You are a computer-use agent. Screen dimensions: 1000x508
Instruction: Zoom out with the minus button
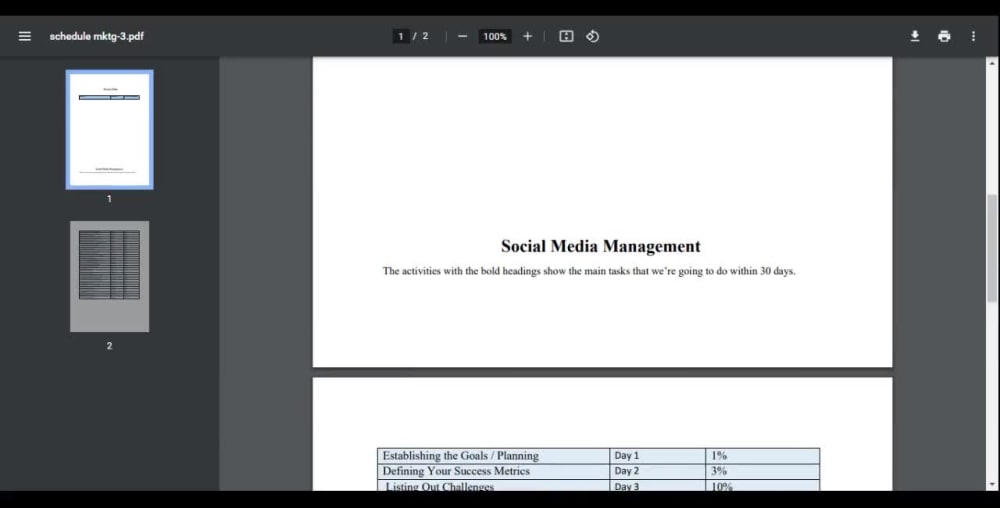point(463,36)
